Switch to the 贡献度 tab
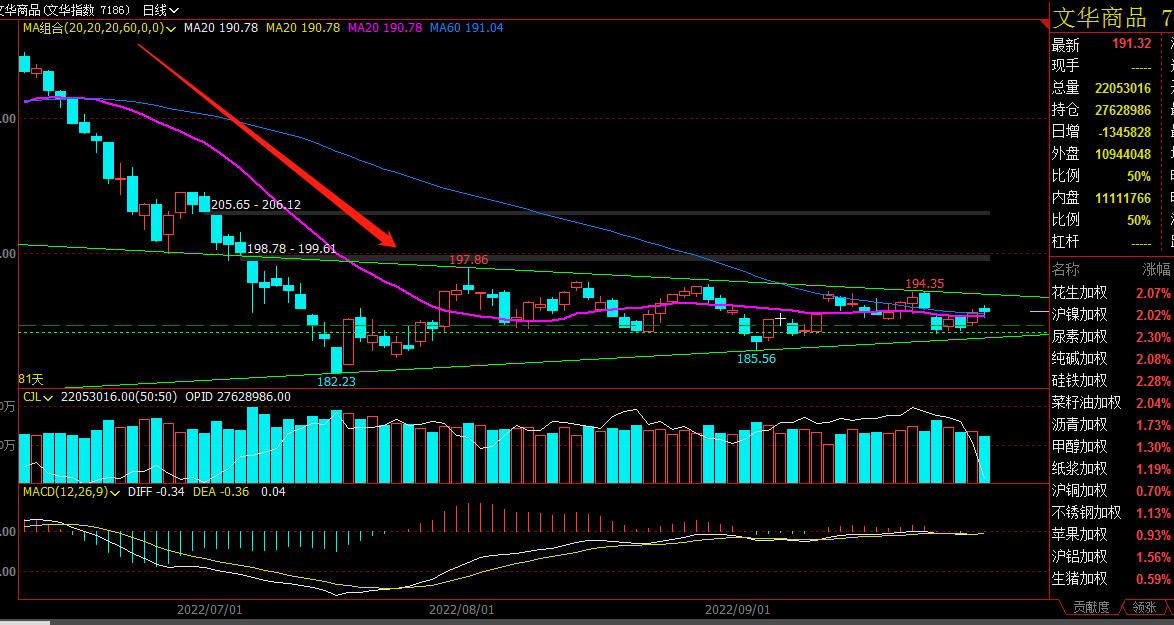 click(1091, 607)
